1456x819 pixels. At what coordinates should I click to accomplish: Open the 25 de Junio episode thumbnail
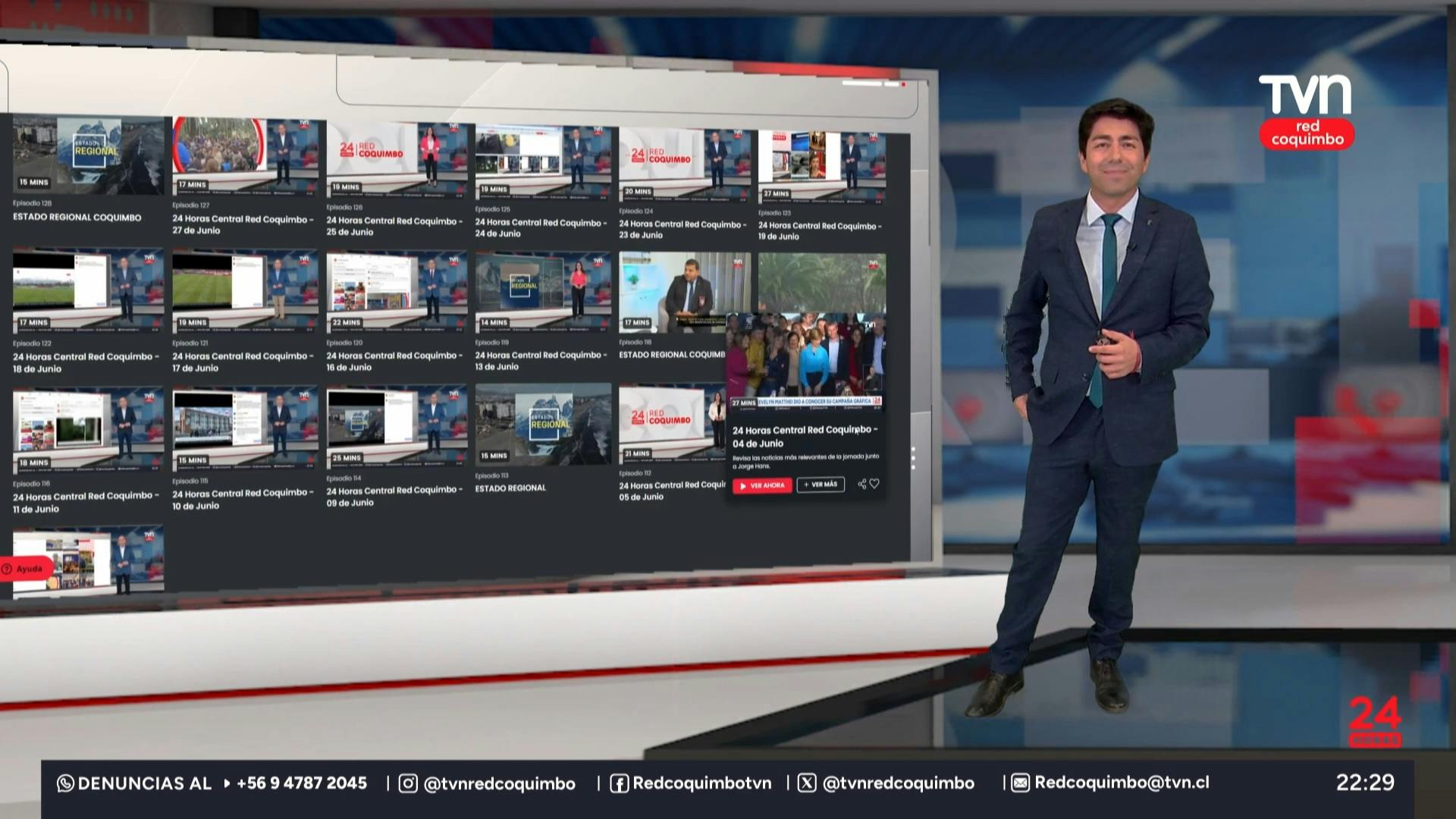point(397,159)
